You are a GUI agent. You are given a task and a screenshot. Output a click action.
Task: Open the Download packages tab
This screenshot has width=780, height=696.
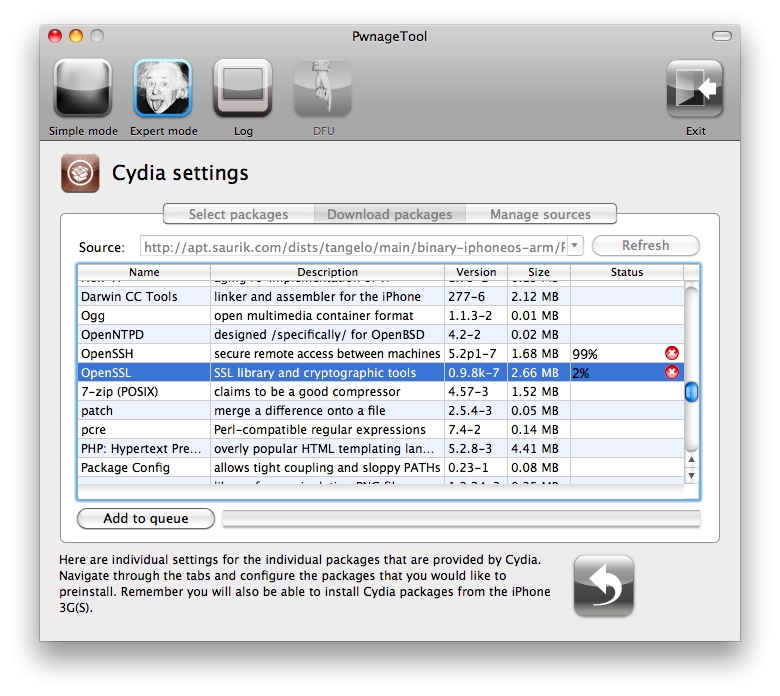389,214
